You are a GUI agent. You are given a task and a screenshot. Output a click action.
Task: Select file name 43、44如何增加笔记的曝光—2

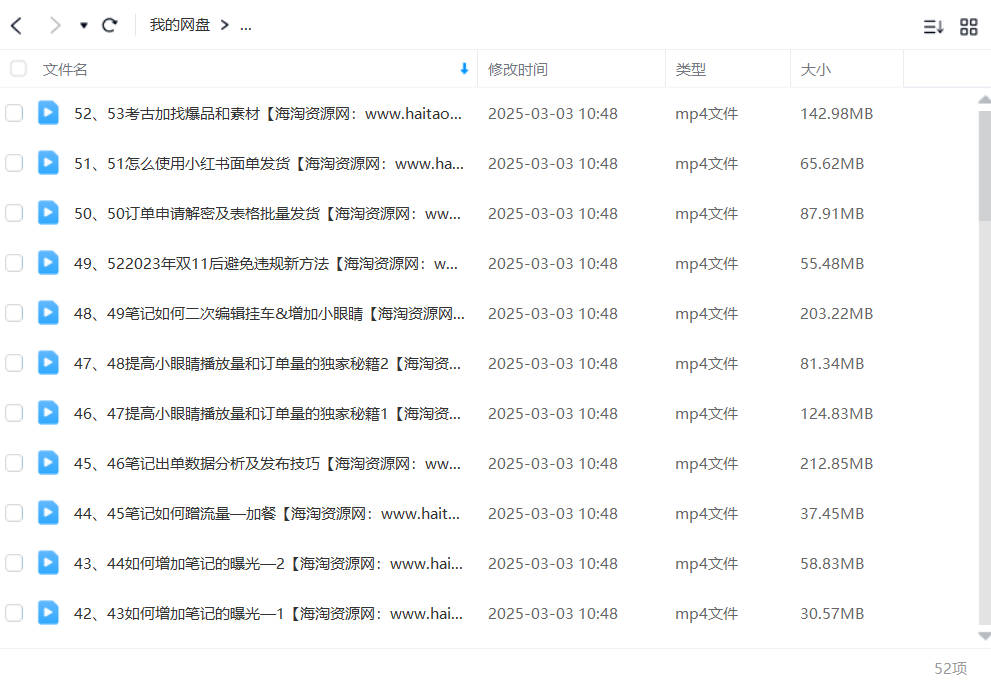pos(268,564)
